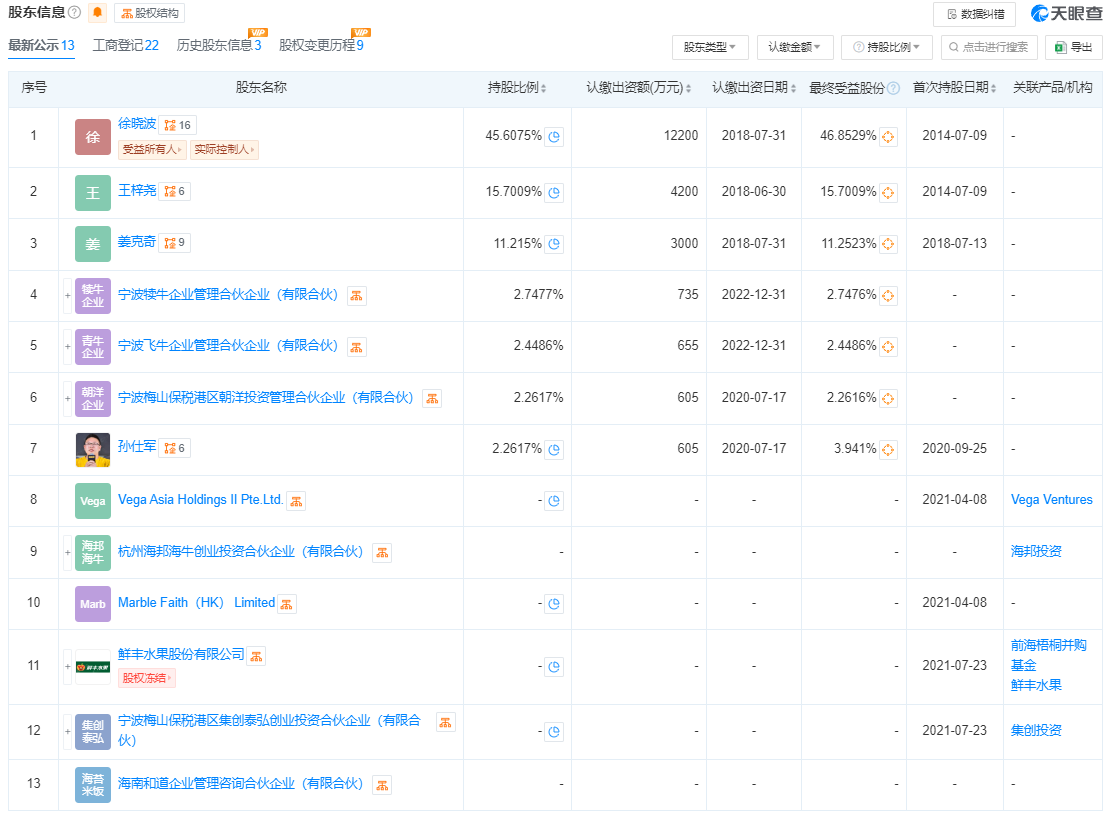
Task: Switch to the 股权变更历程 tab
Action: click(320, 45)
